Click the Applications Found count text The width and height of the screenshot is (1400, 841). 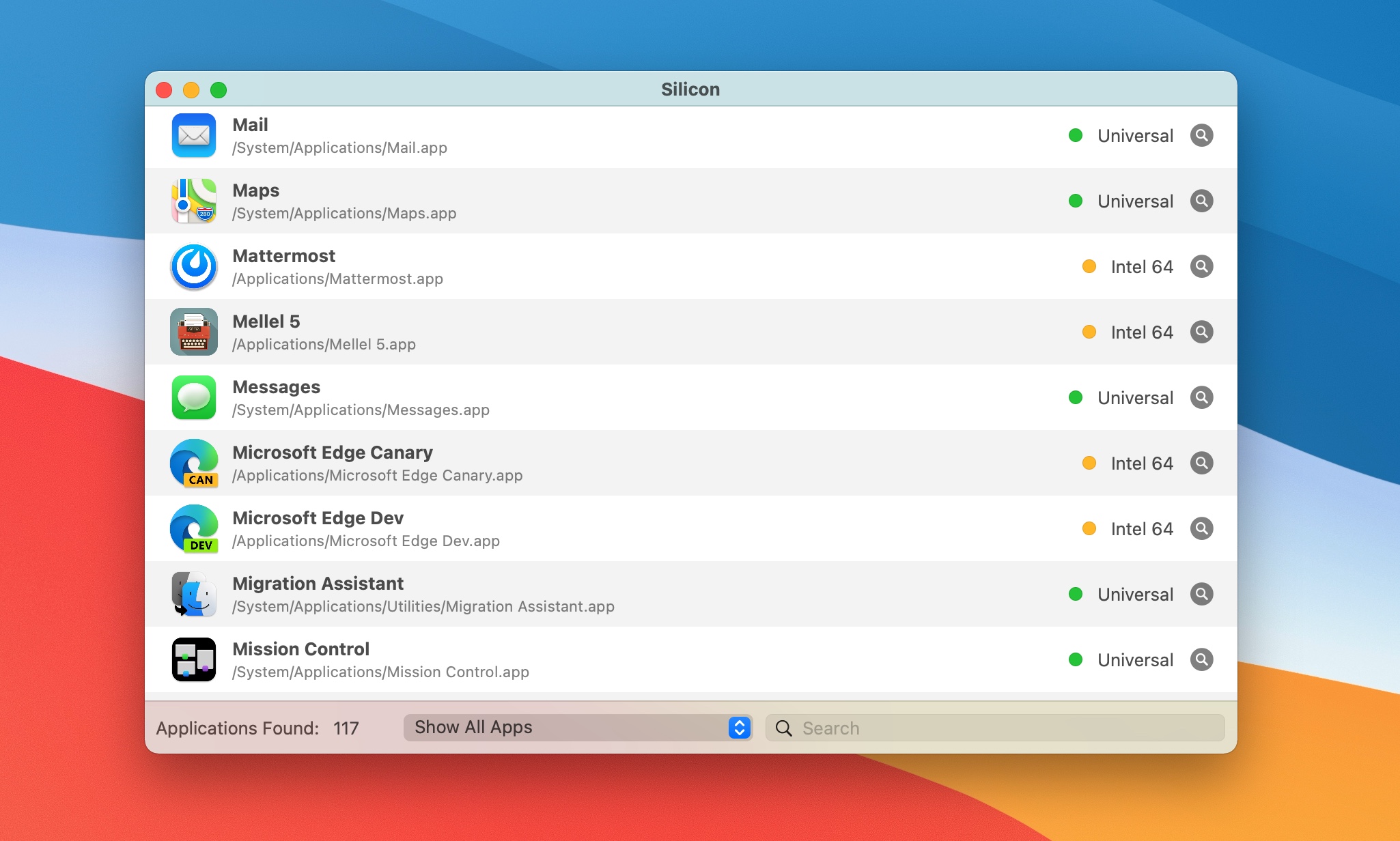click(257, 728)
